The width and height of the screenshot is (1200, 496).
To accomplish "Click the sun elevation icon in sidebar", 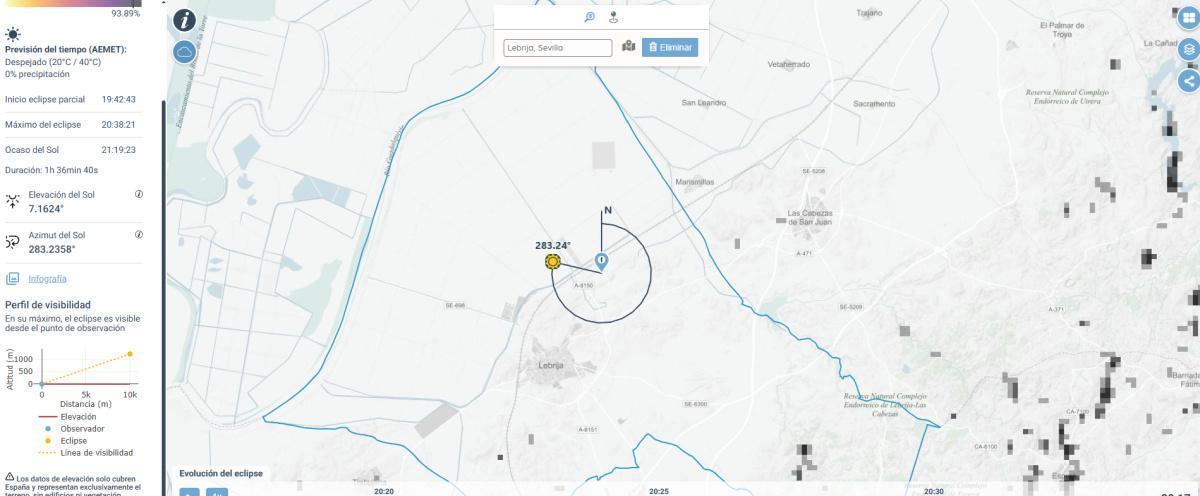I will point(13,201).
